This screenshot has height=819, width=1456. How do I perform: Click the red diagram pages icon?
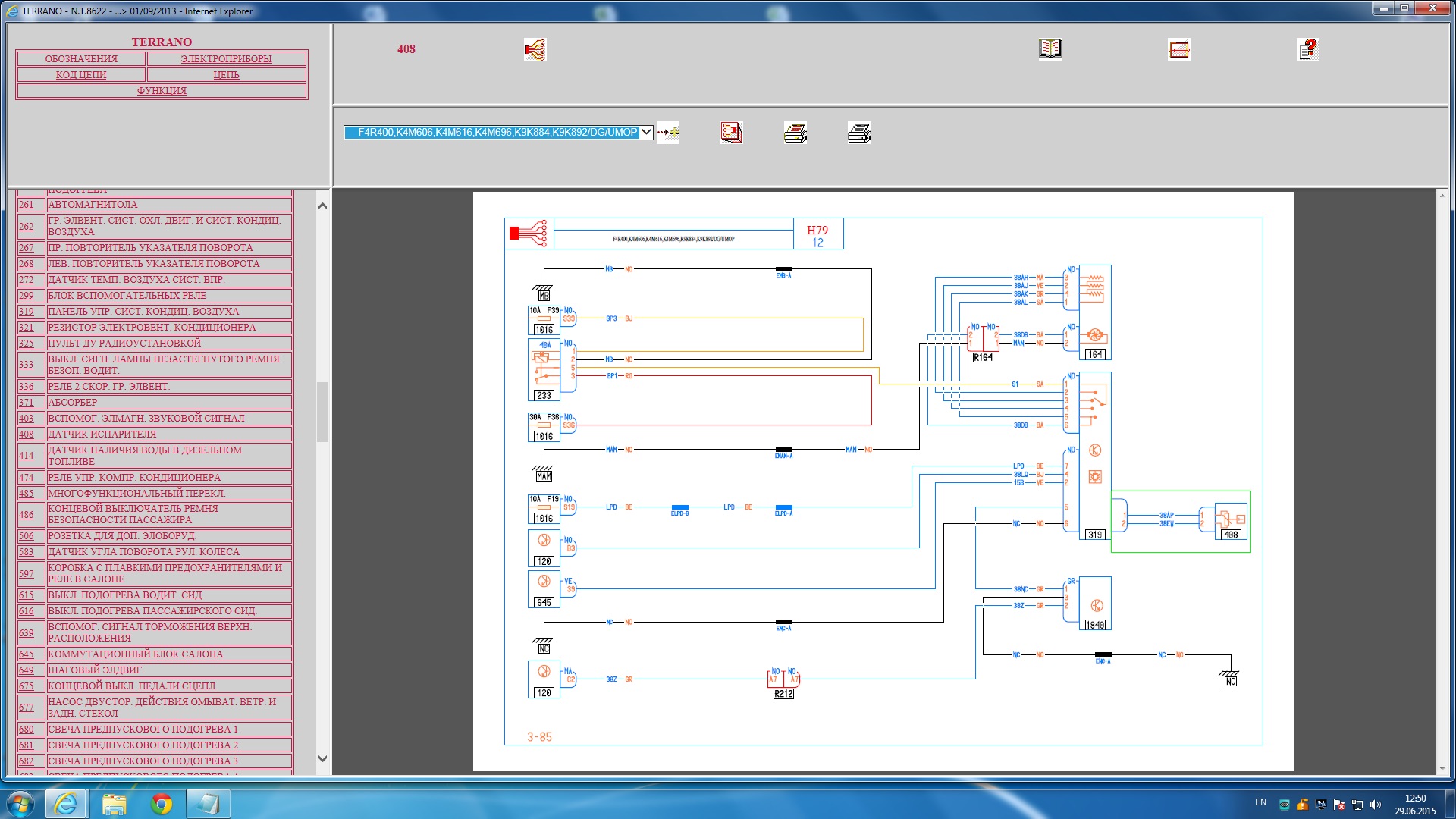[732, 133]
